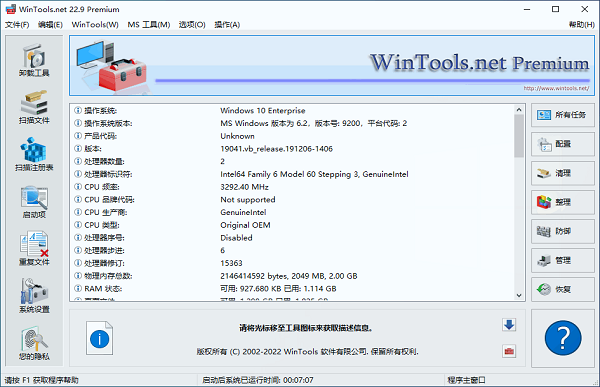Image resolution: width=600 pixels, height=387 pixels.
Task: Open the 编辑(E) menu
Action: (x=50, y=24)
